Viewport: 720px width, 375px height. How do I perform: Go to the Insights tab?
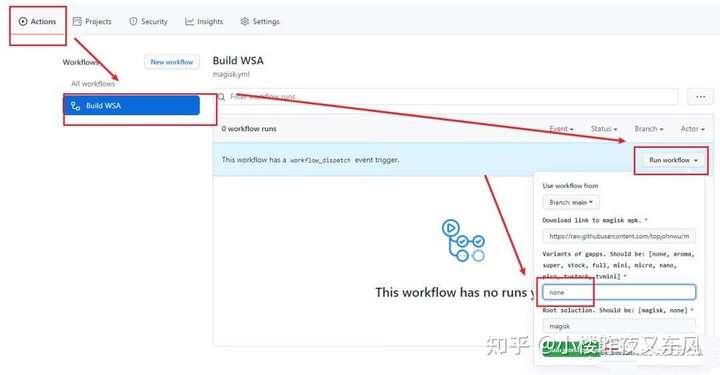click(x=204, y=22)
